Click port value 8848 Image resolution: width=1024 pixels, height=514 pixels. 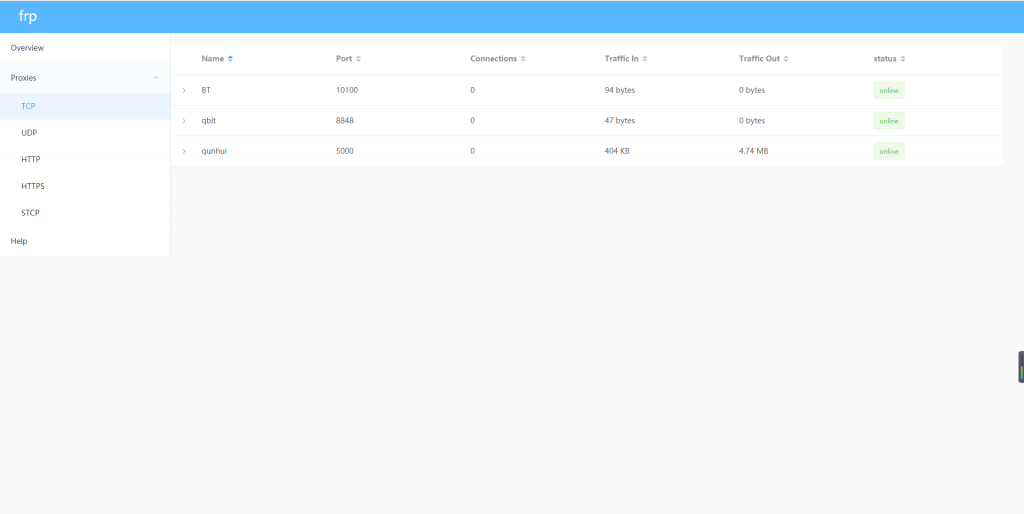(x=345, y=121)
